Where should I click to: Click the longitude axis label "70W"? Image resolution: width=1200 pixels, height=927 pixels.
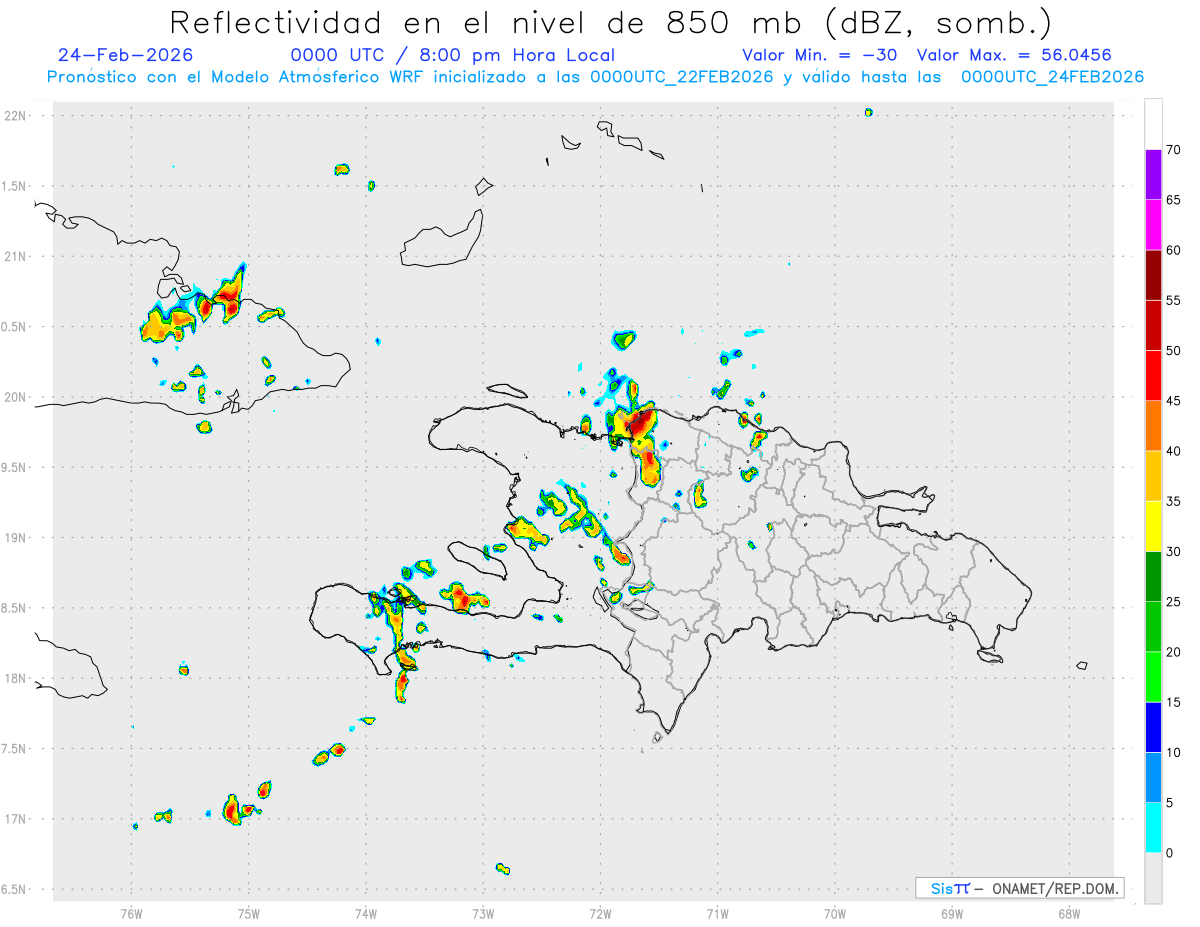click(835, 913)
